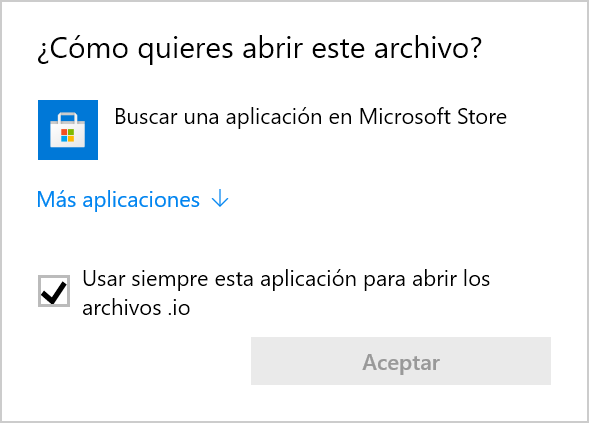Toggle always use this app via its label
The width and height of the screenshot is (589, 423).
click(x=286, y=293)
